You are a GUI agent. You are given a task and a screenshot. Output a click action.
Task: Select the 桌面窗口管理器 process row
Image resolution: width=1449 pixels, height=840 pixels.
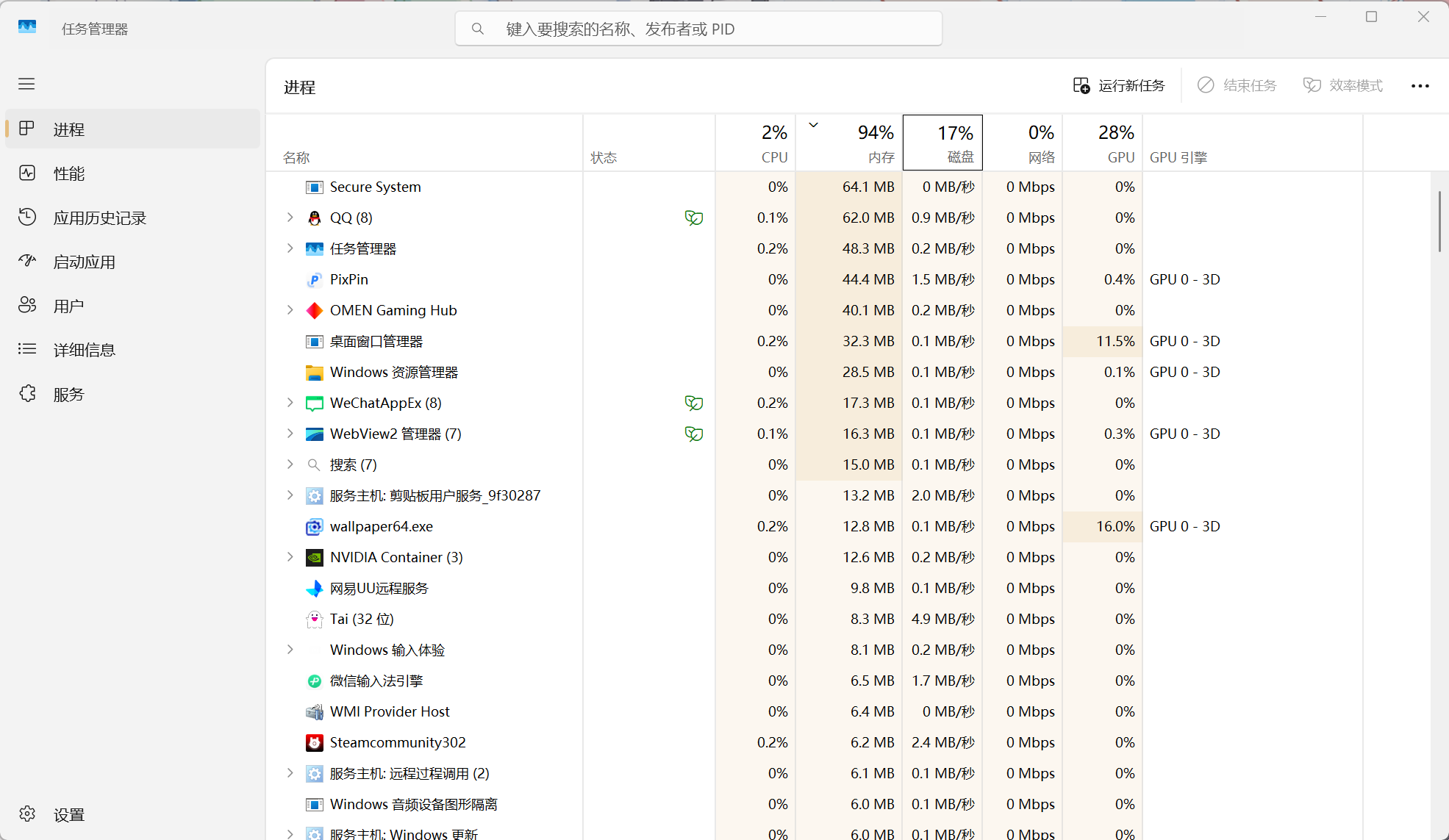tap(848, 342)
